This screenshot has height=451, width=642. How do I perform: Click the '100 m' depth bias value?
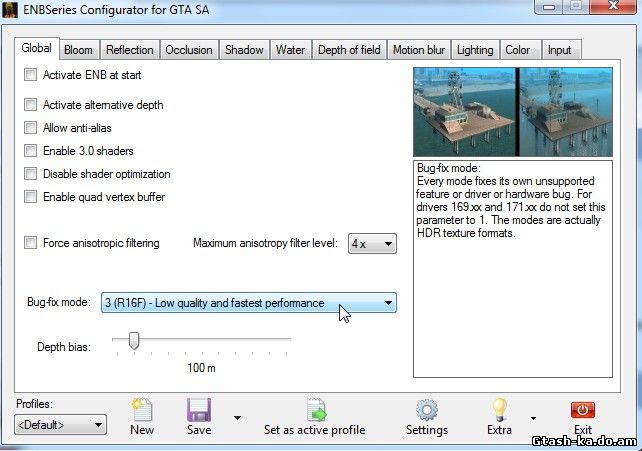coord(201,368)
